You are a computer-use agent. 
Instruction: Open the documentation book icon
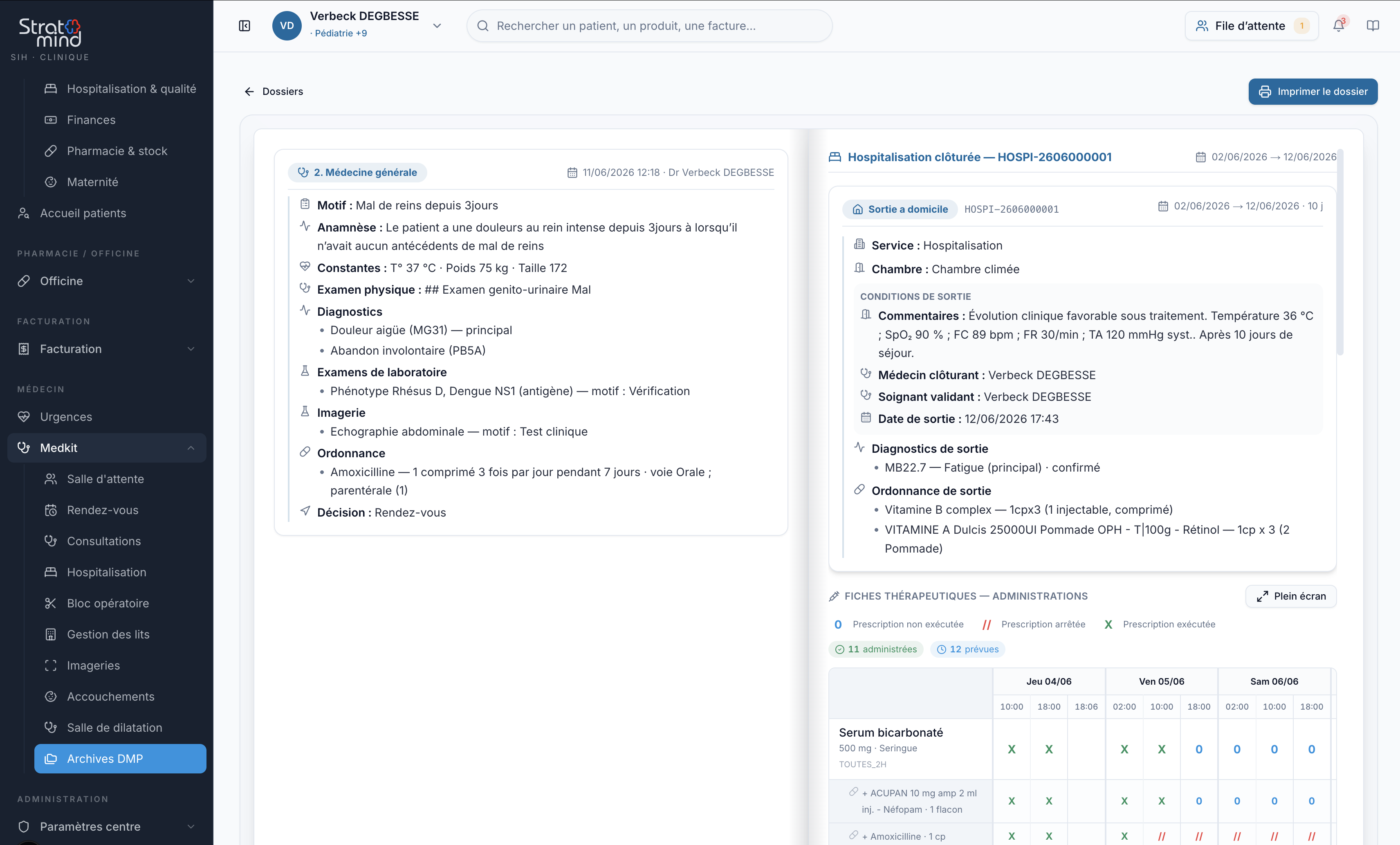click(1373, 26)
